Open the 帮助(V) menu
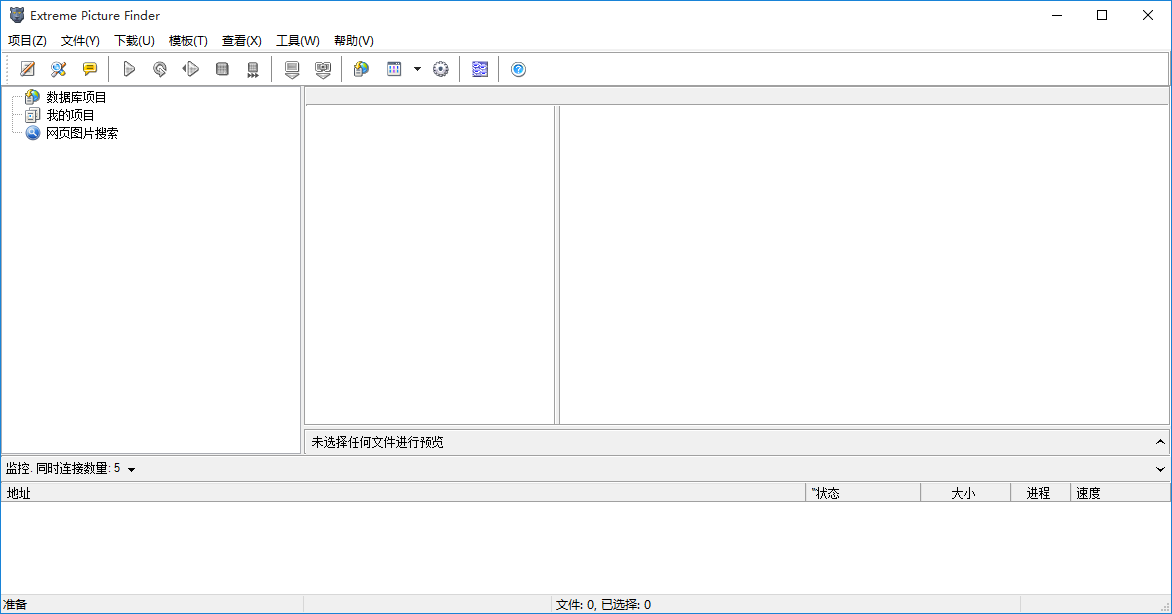This screenshot has width=1172, height=614. point(354,40)
